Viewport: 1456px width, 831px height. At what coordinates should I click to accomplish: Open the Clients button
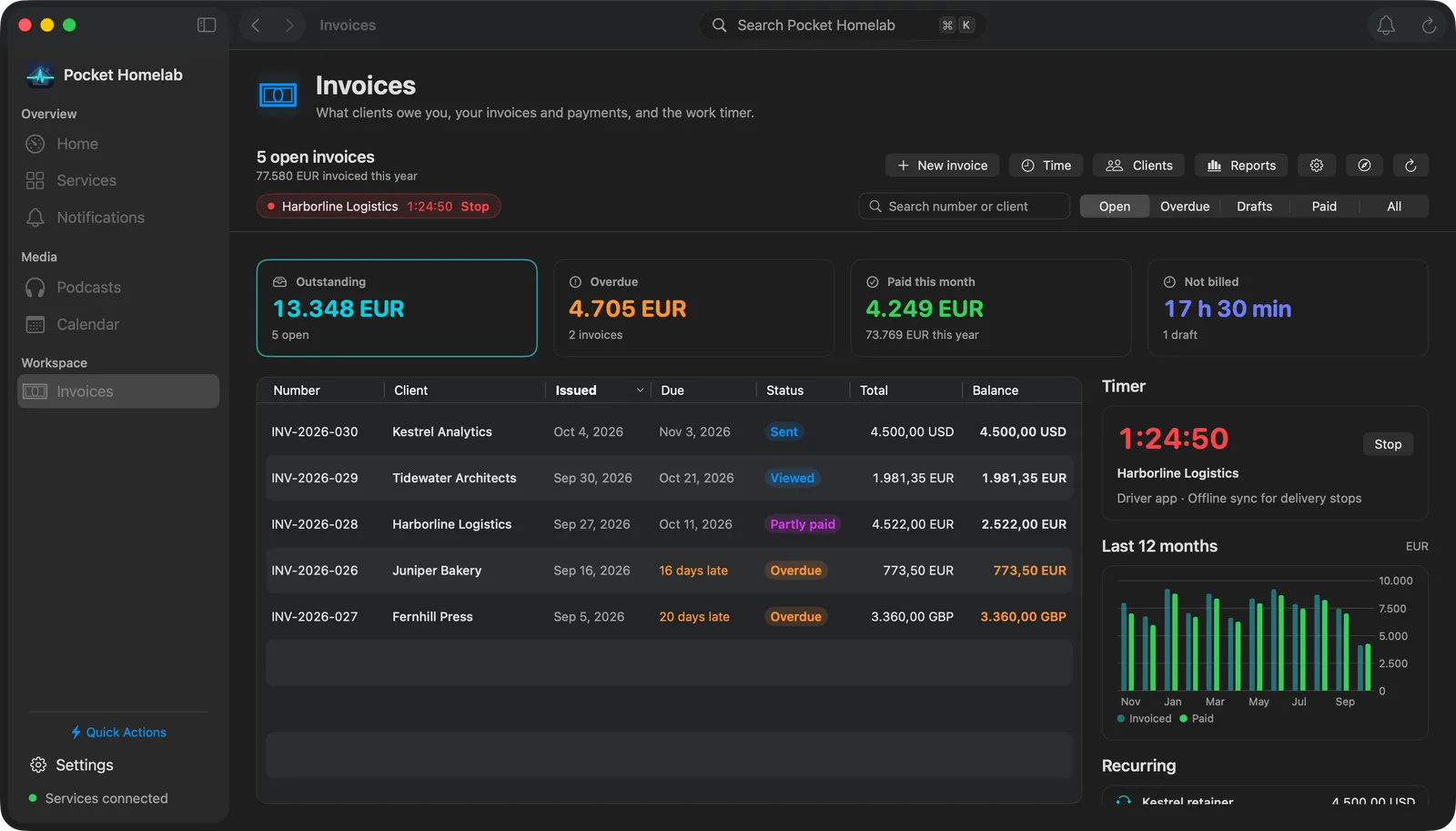click(1138, 166)
